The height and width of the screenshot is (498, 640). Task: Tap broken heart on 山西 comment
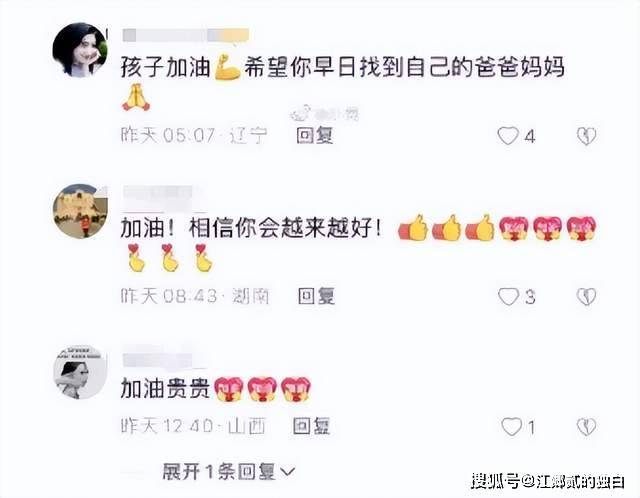587,427
